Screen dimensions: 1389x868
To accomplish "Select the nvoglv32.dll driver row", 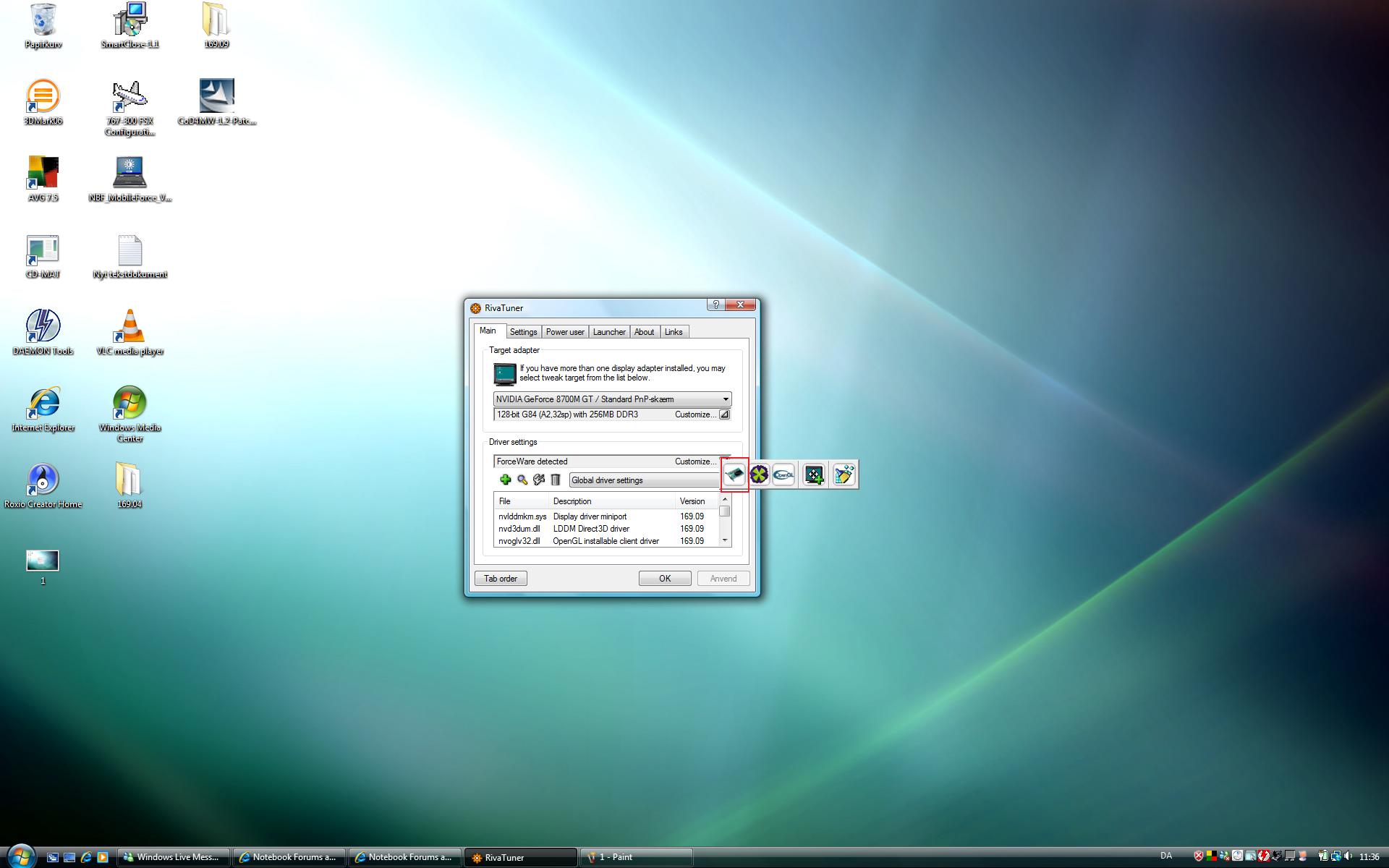I will [606, 541].
